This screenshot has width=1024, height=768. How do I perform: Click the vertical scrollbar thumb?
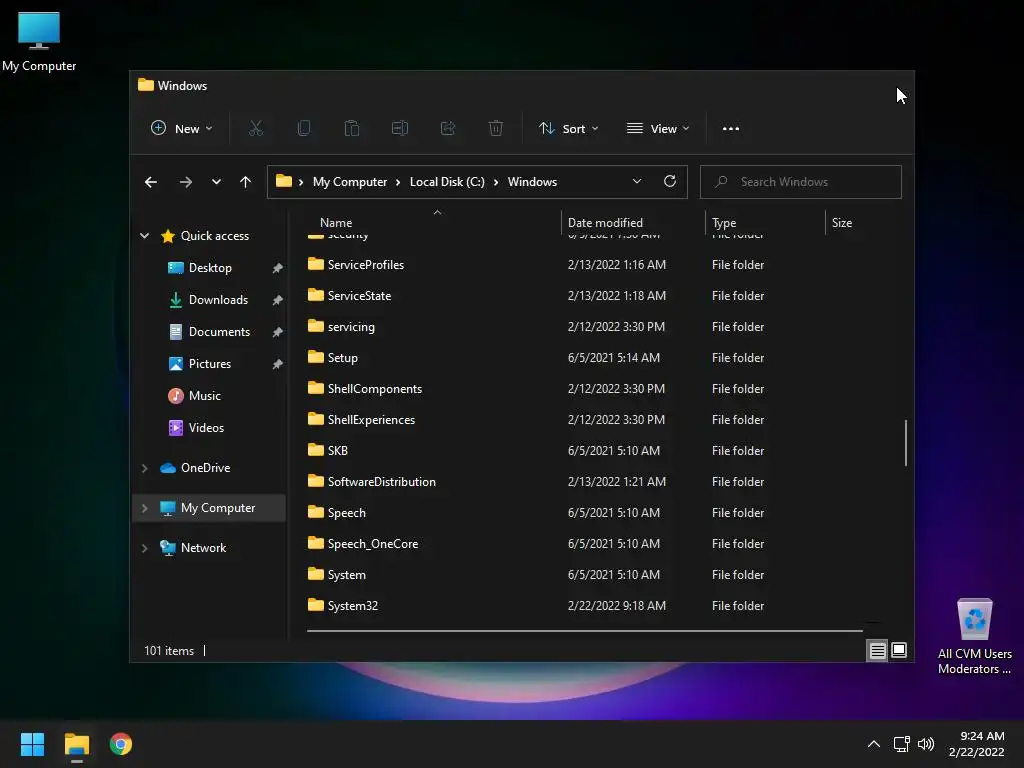click(x=905, y=443)
